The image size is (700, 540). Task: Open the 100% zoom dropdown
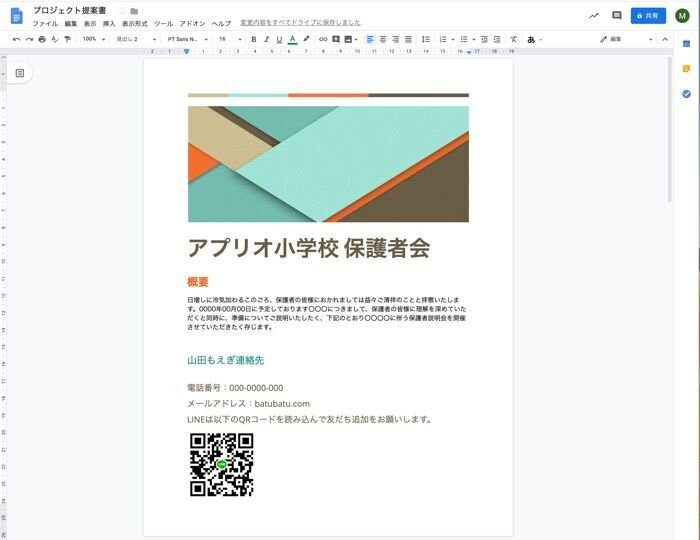(x=94, y=39)
